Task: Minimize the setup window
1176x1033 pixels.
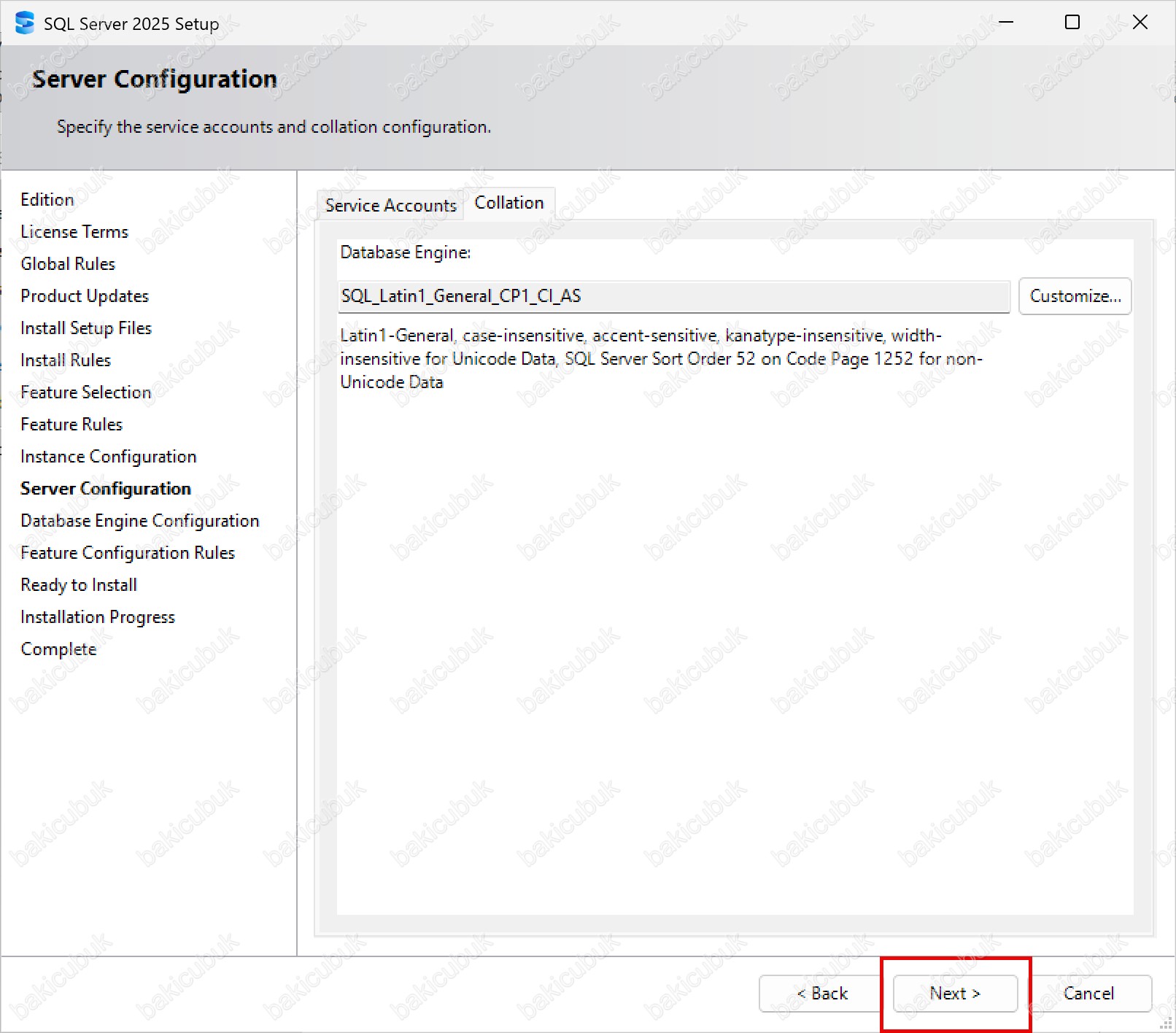Action: [x=1006, y=23]
